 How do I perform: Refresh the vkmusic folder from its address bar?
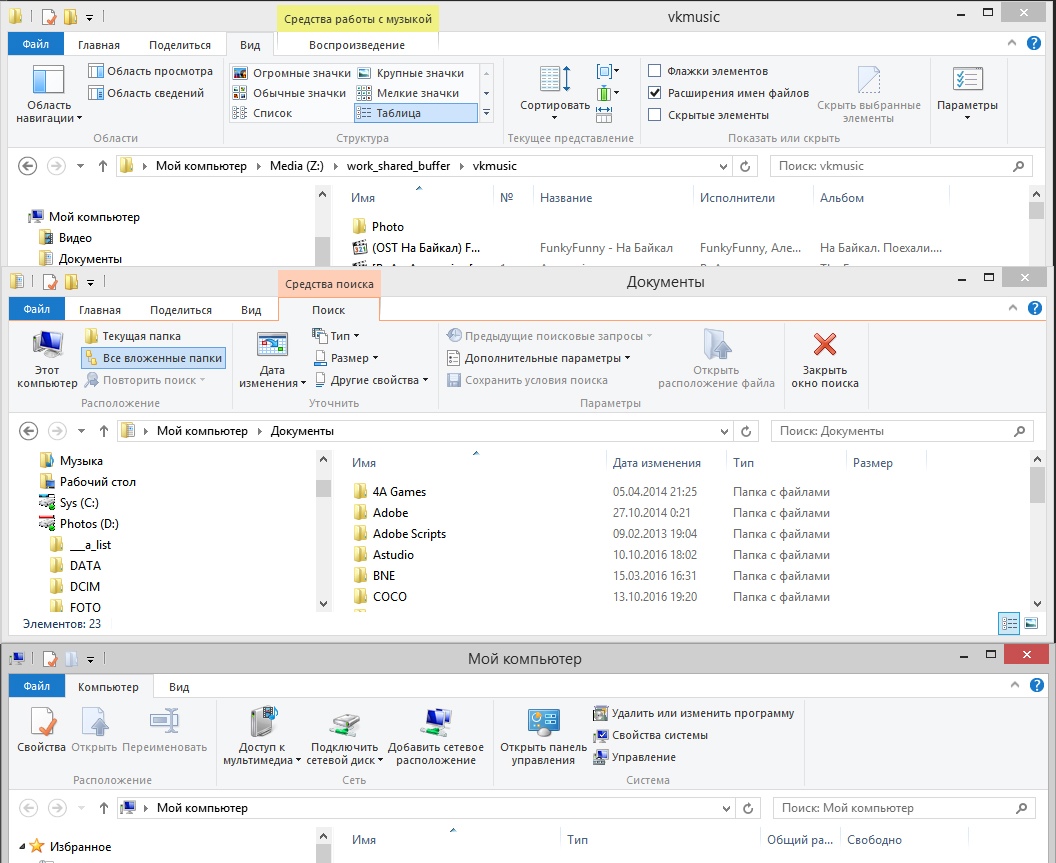tap(745, 166)
